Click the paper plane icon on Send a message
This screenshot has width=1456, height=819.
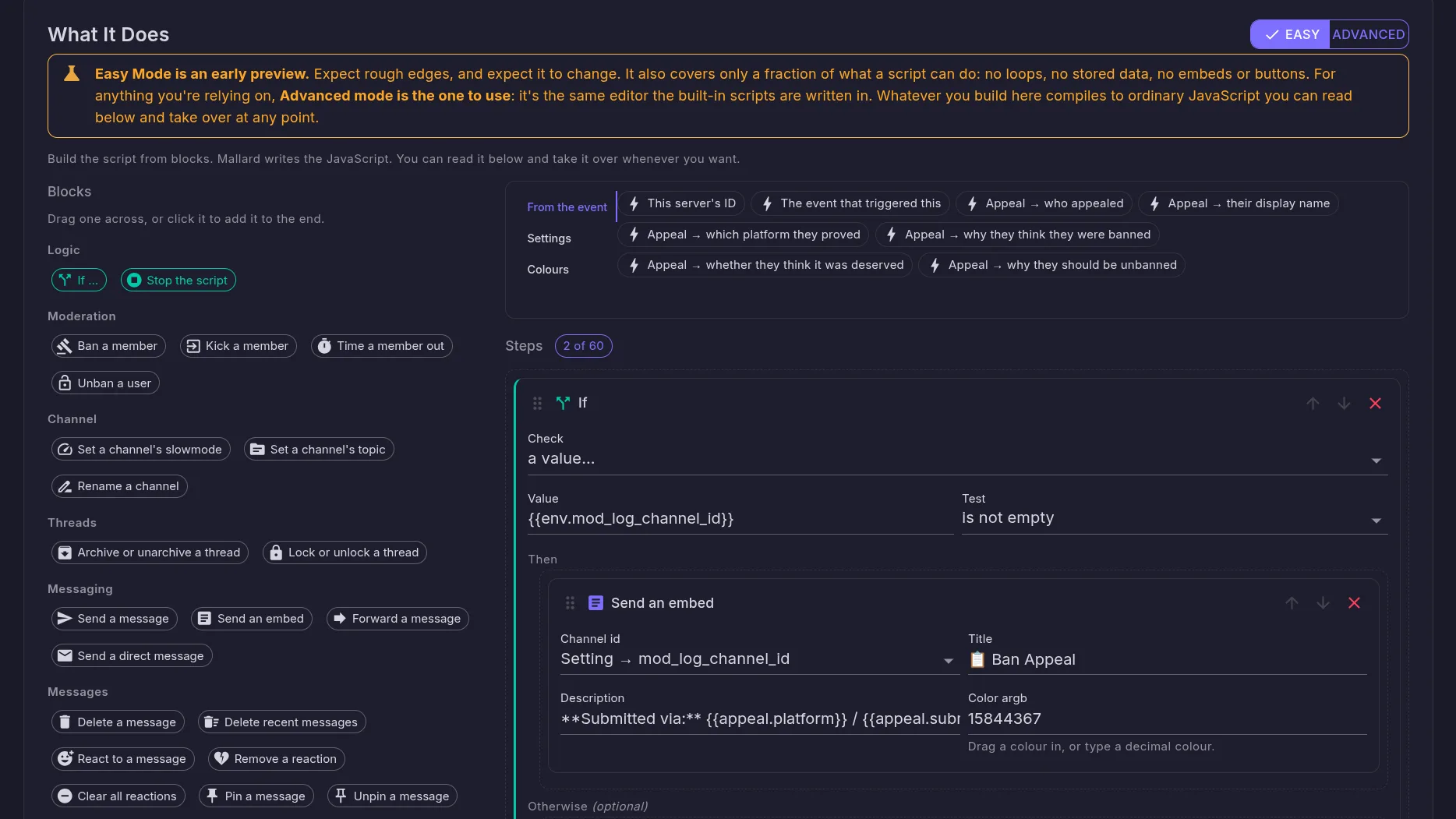pos(65,619)
